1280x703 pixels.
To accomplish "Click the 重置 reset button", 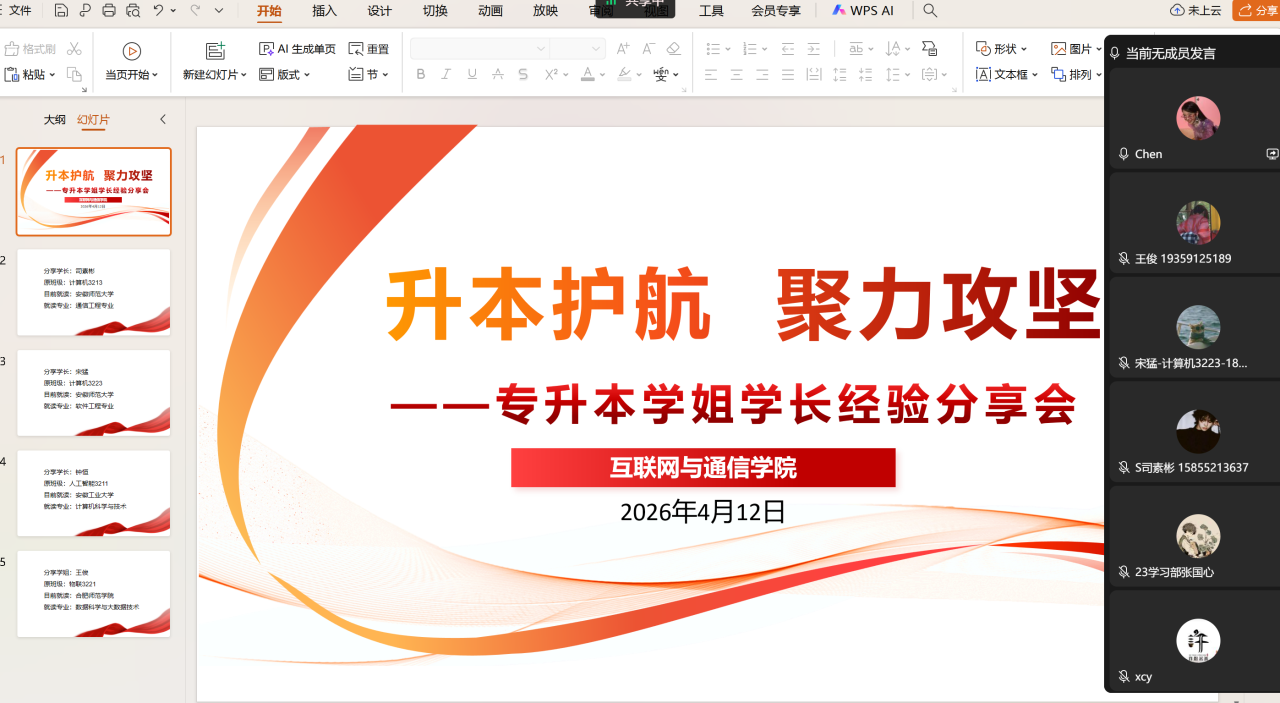I will 369,49.
